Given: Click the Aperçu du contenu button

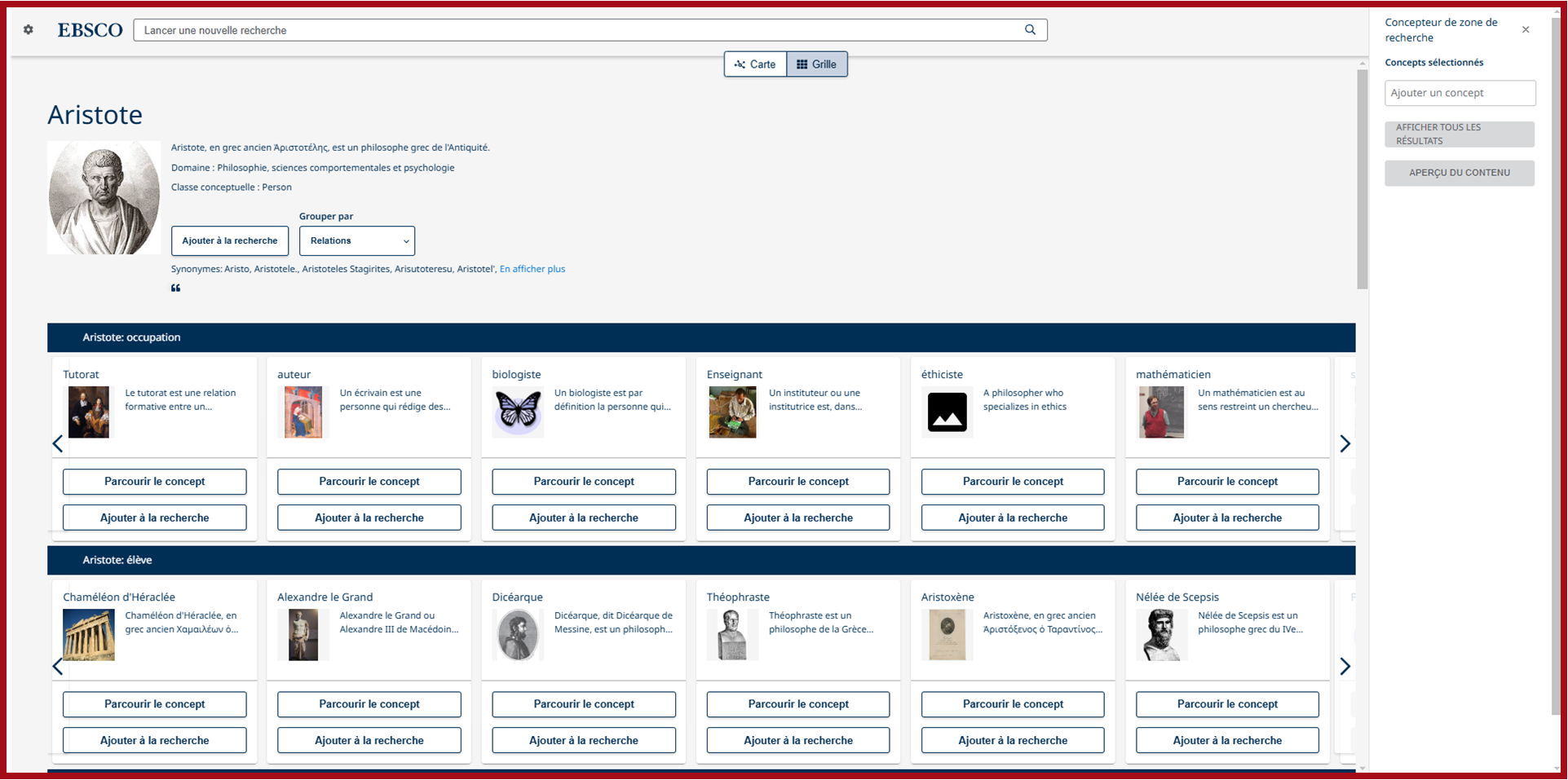Looking at the screenshot, I should (x=1459, y=173).
